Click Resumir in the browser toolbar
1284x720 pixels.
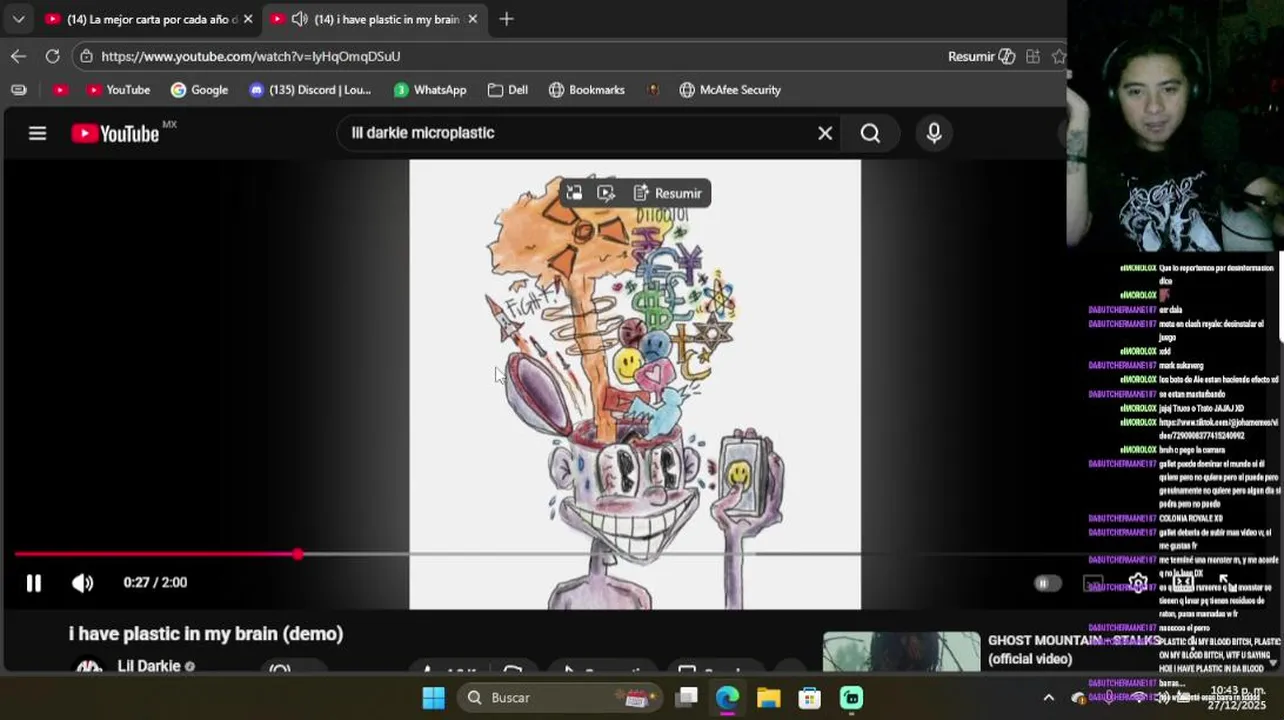pyautogui.click(x=981, y=56)
